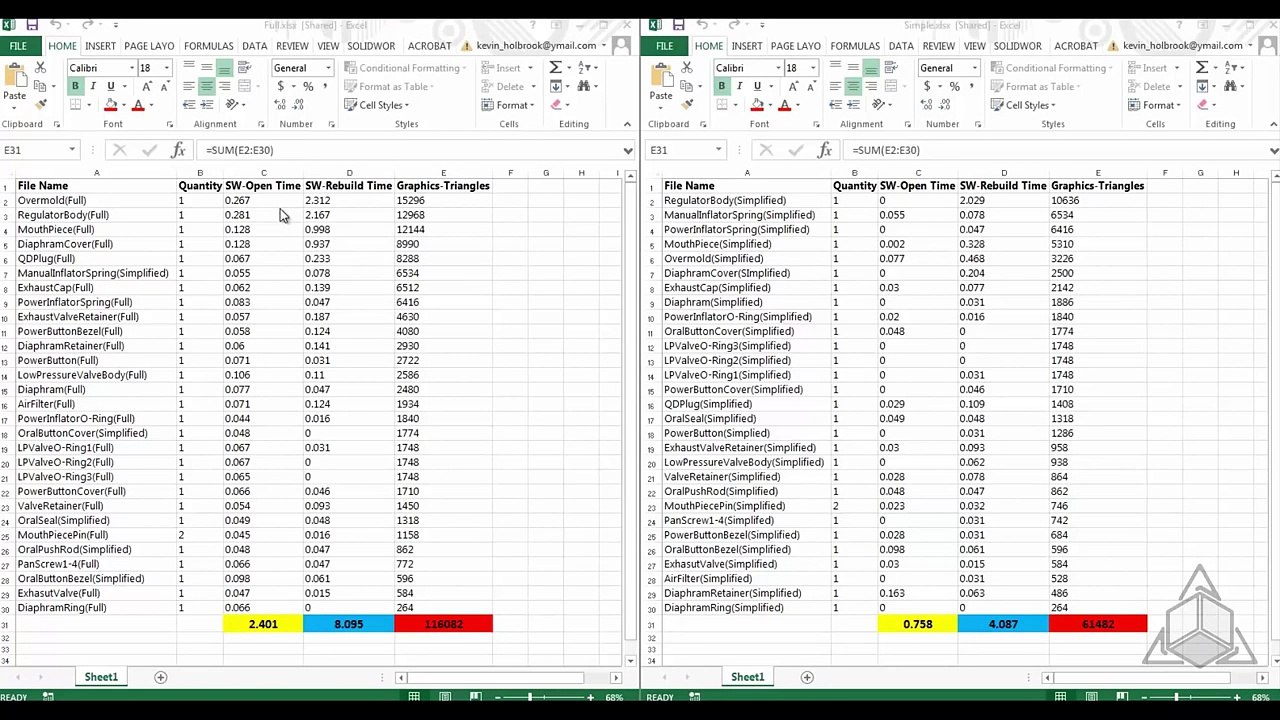The image size is (1280, 720).
Task: Apply red font color in Full.xlsx window
Action: coord(138,105)
